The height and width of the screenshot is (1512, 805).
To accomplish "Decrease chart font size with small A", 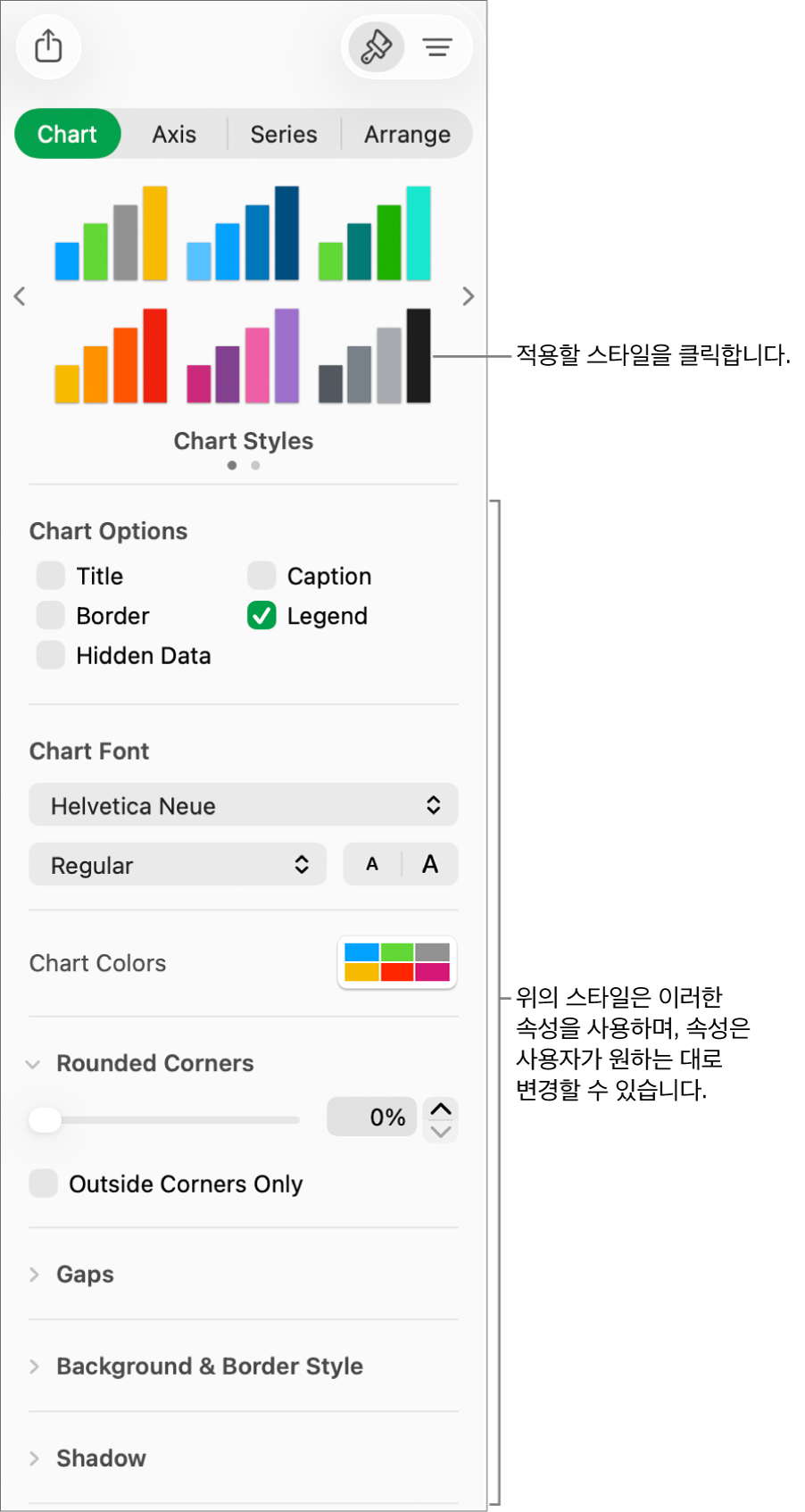I will 372,864.
